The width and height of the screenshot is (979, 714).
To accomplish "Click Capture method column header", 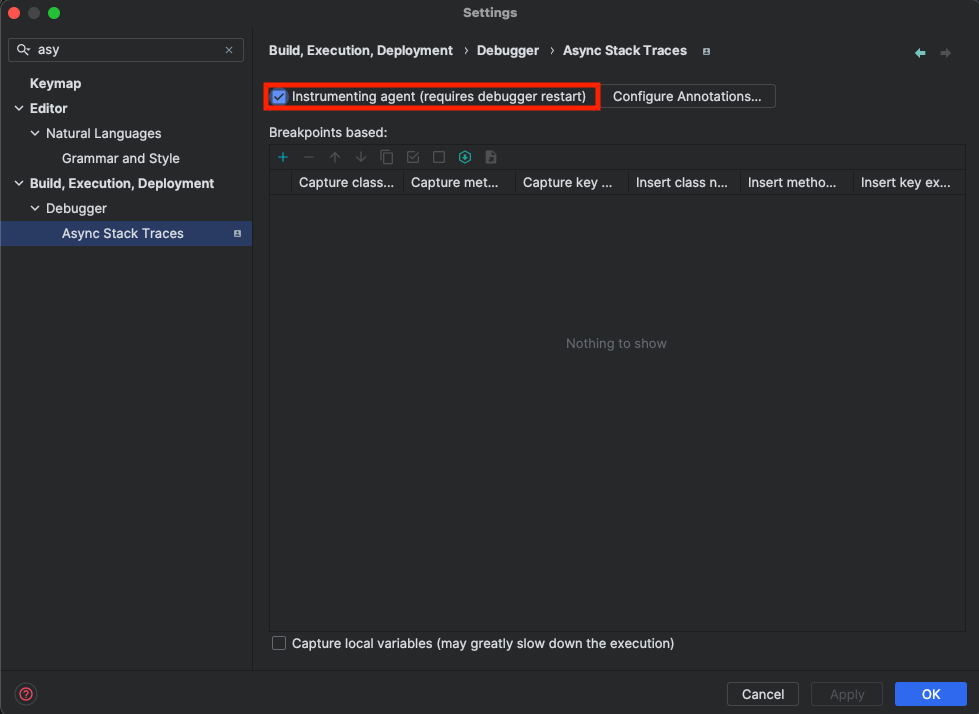I will point(460,182).
